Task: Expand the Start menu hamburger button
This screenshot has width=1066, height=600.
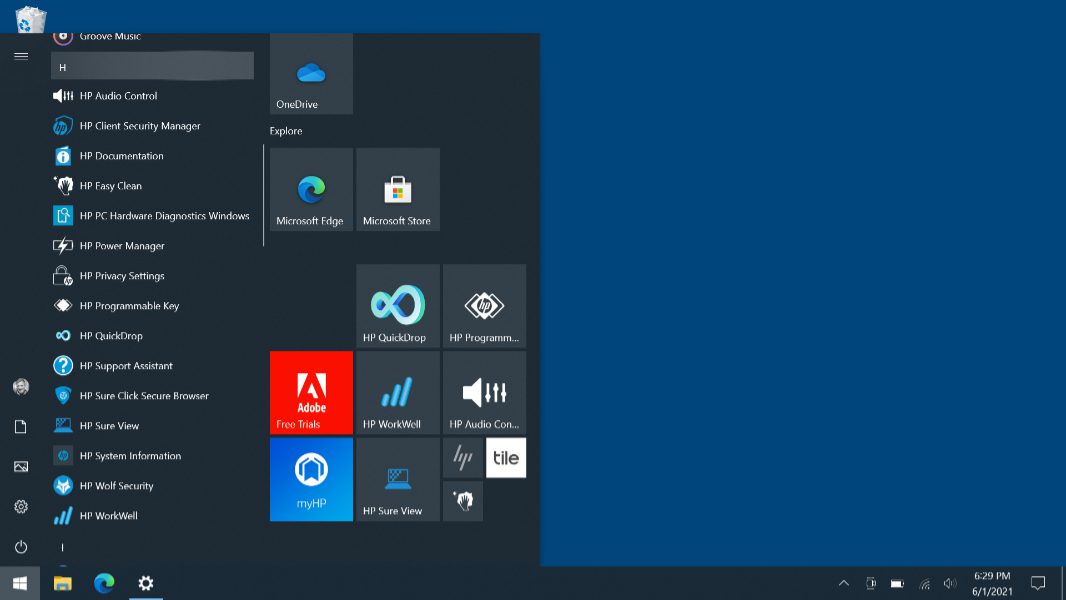Action: click(21, 56)
